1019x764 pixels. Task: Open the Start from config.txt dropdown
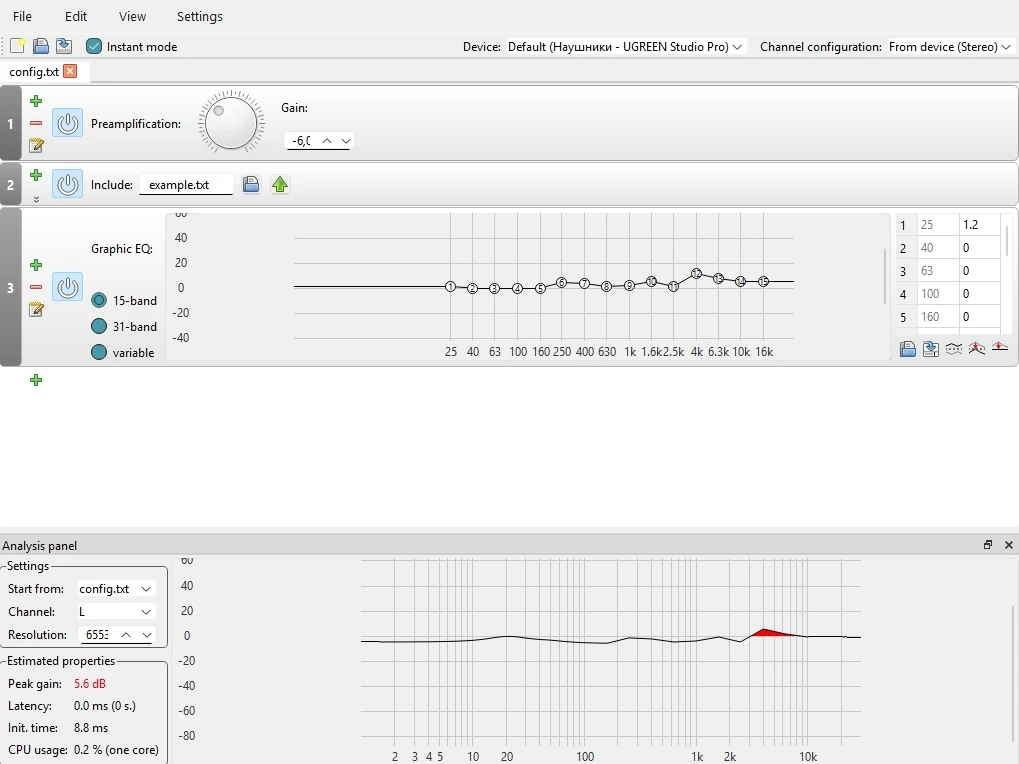[x=116, y=589]
